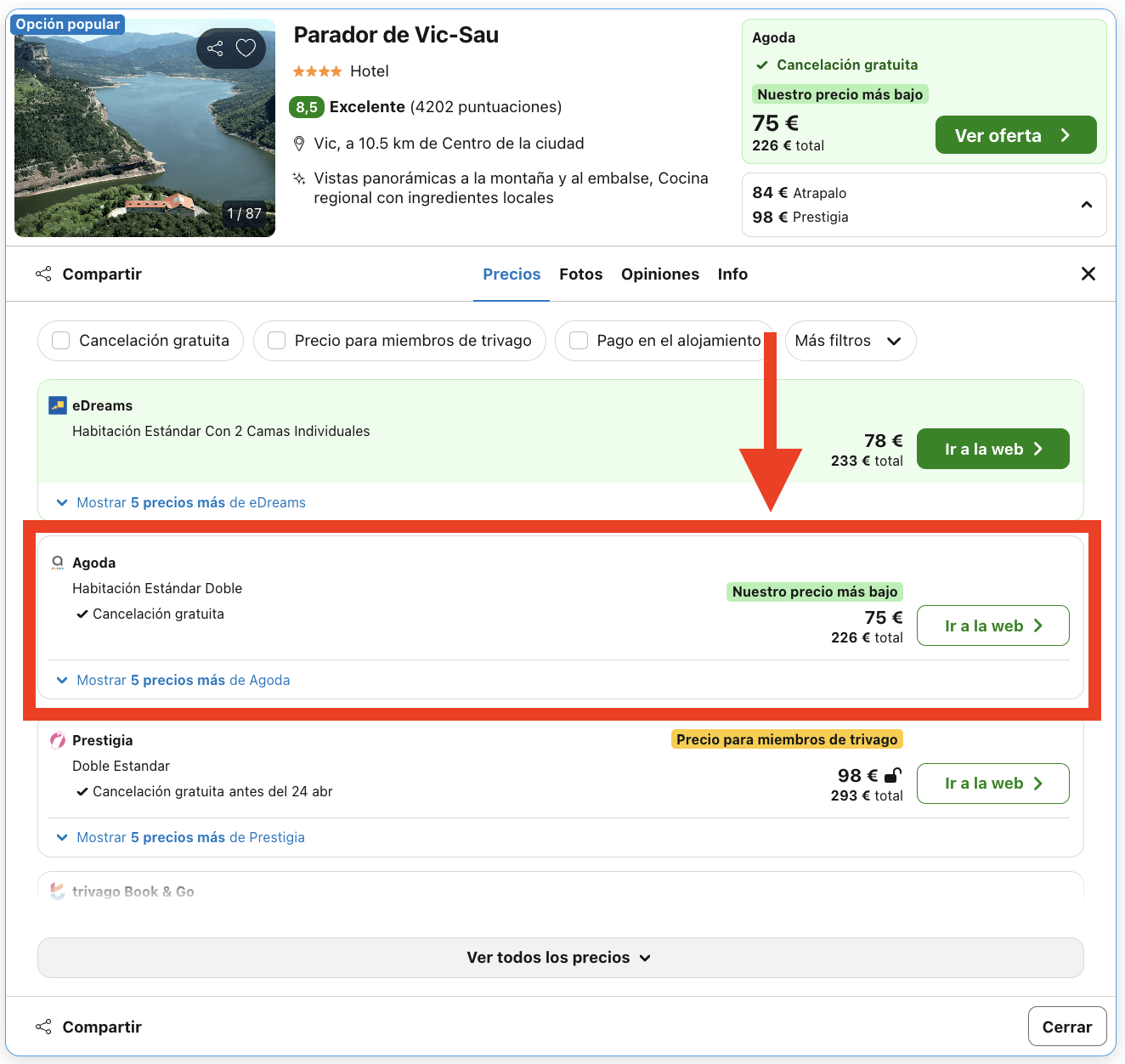Click Ir a la web for Prestigia
Screen dimensions: 1125x1064
coord(993,784)
